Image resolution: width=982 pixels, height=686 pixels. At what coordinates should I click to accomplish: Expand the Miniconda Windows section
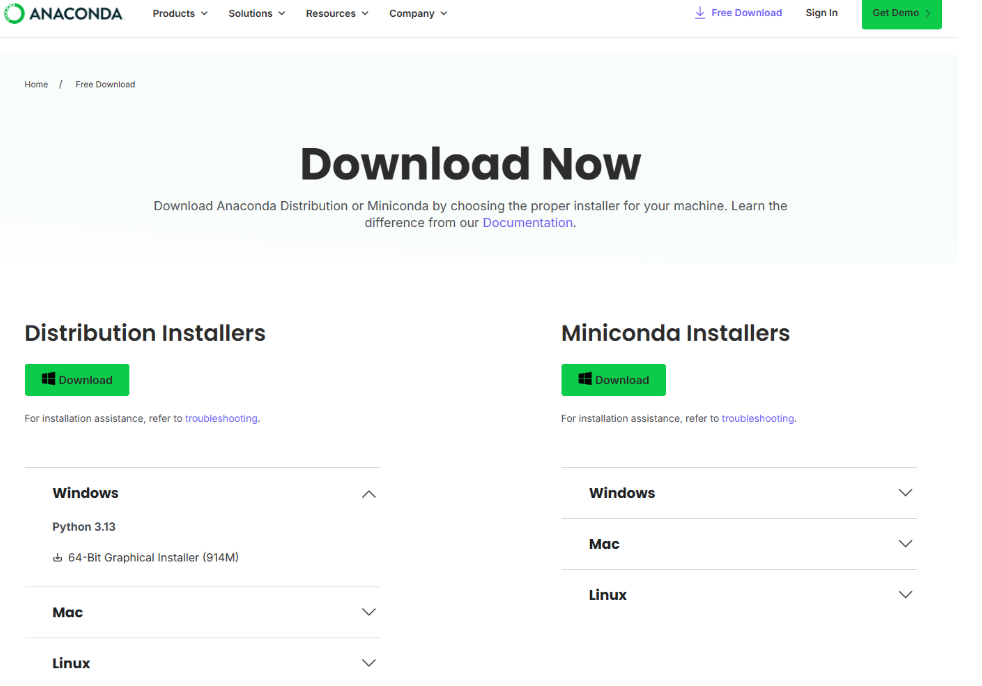739,493
